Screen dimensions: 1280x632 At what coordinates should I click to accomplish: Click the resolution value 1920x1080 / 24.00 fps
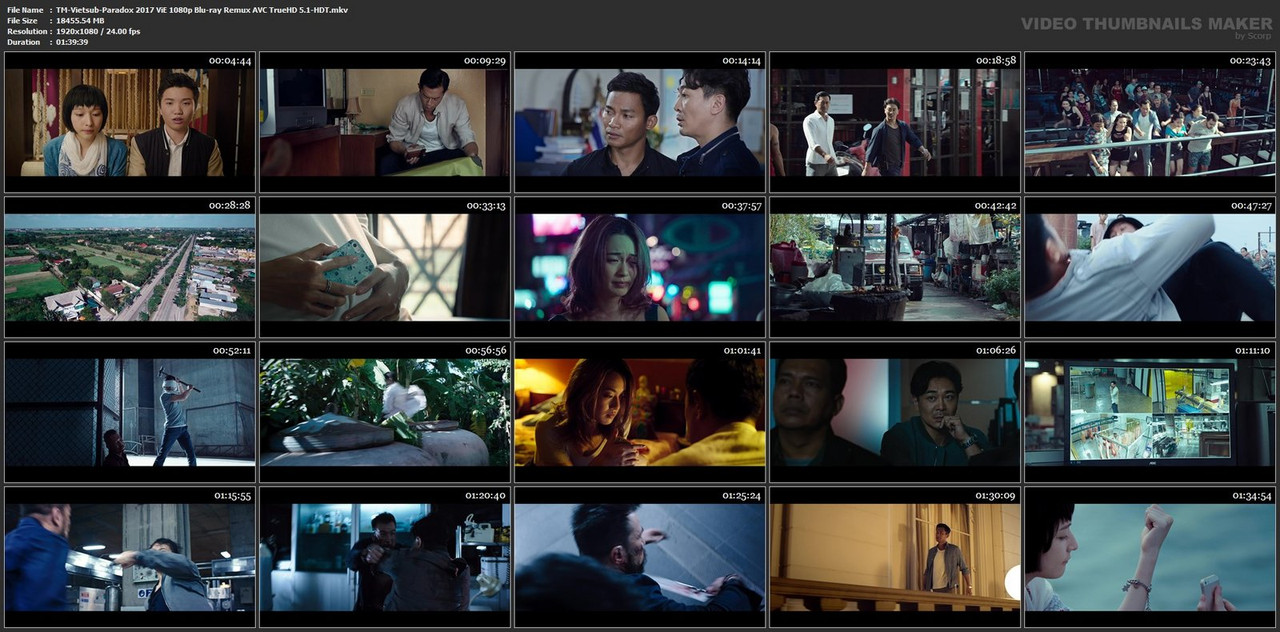[x=98, y=32]
